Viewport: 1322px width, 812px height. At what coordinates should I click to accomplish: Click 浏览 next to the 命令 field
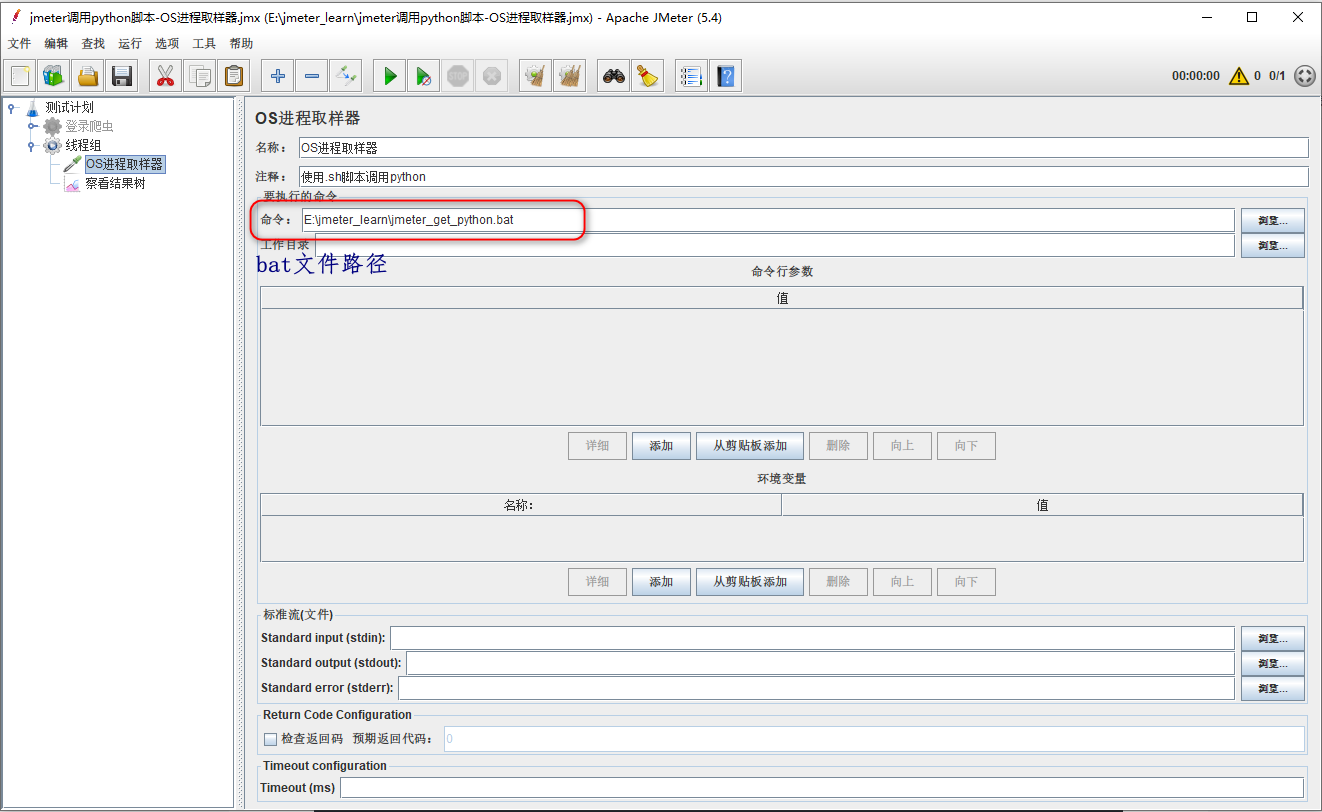point(1272,220)
